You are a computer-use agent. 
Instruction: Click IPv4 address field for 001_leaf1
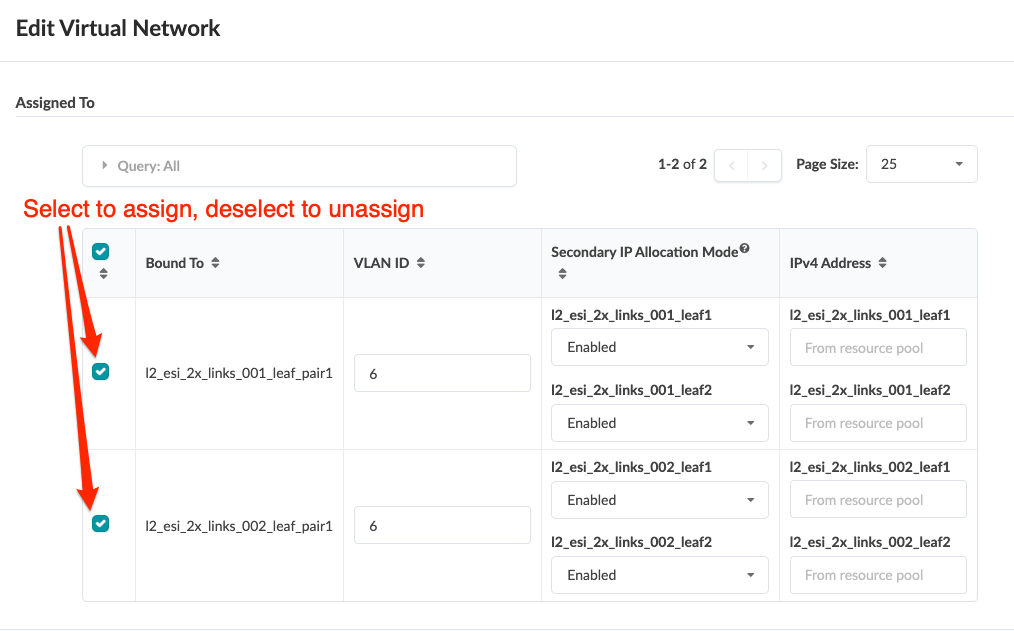coord(877,348)
